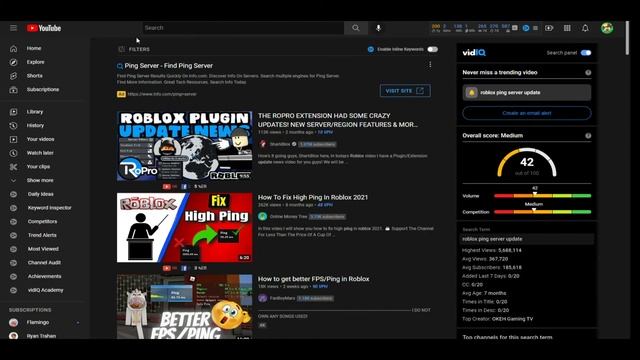Open the notifications bell
The height and width of the screenshot is (360, 640).
[x=585, y=28]
